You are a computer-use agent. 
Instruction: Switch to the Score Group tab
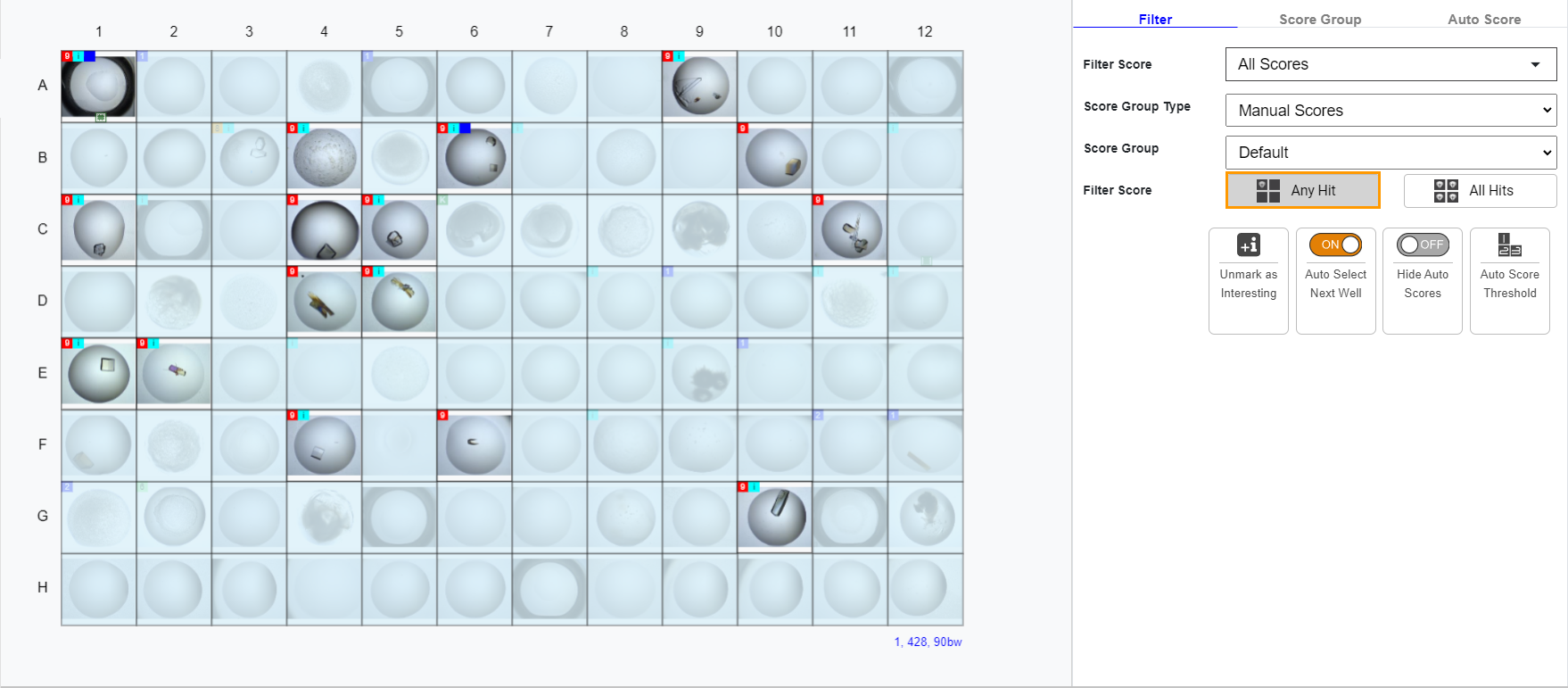pos(1319,20)
